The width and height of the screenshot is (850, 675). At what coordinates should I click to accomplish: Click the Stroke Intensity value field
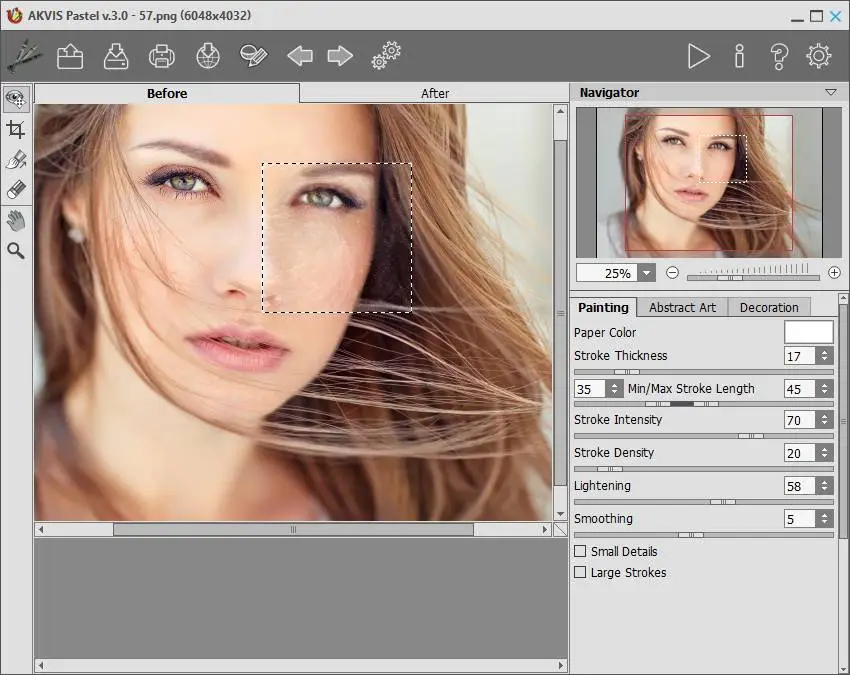pos(799,420)
